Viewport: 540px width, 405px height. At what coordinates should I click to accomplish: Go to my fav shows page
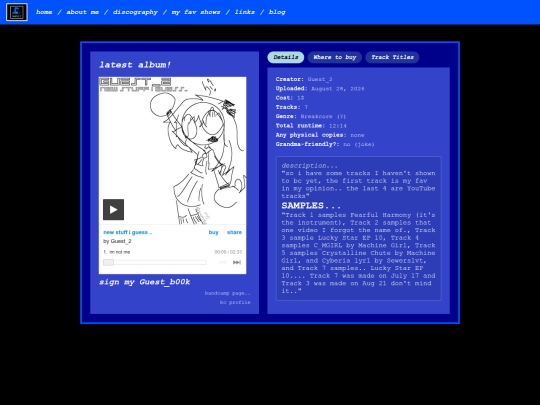tap(196, 12)
